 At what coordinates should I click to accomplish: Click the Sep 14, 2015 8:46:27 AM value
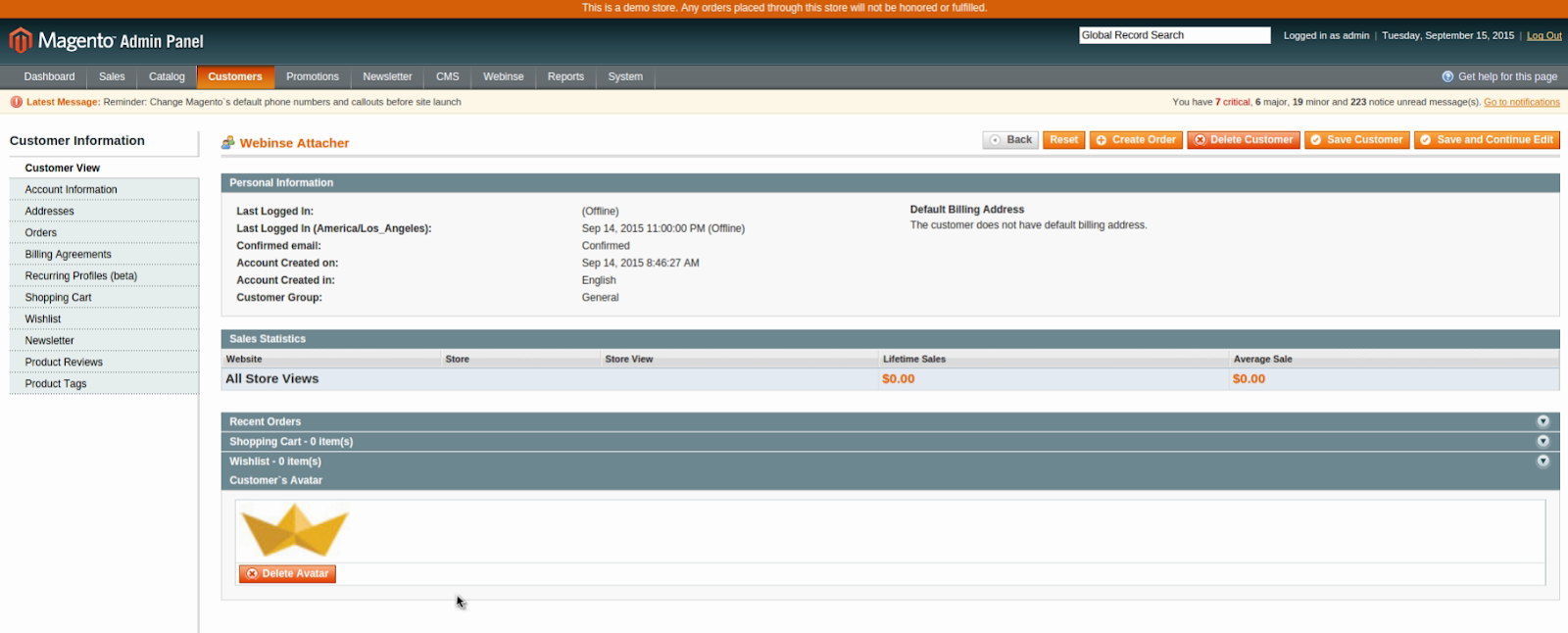click(640, 263)
